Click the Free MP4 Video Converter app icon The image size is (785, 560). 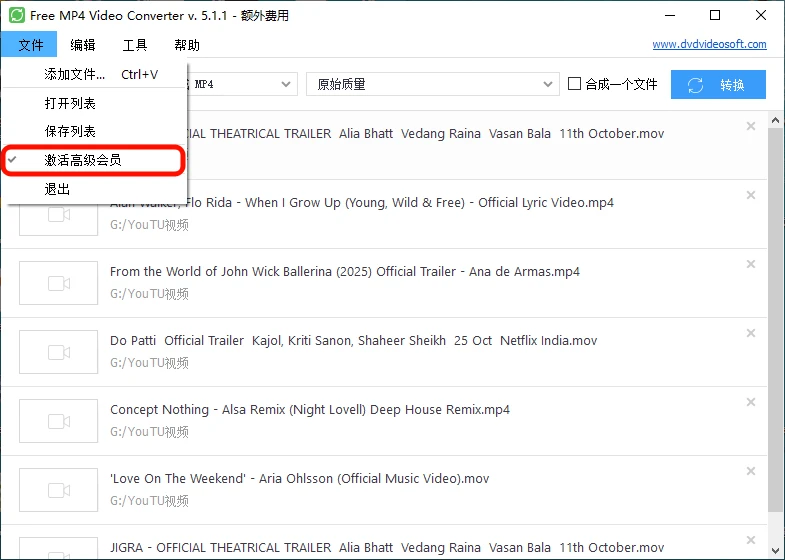(17, 15)
